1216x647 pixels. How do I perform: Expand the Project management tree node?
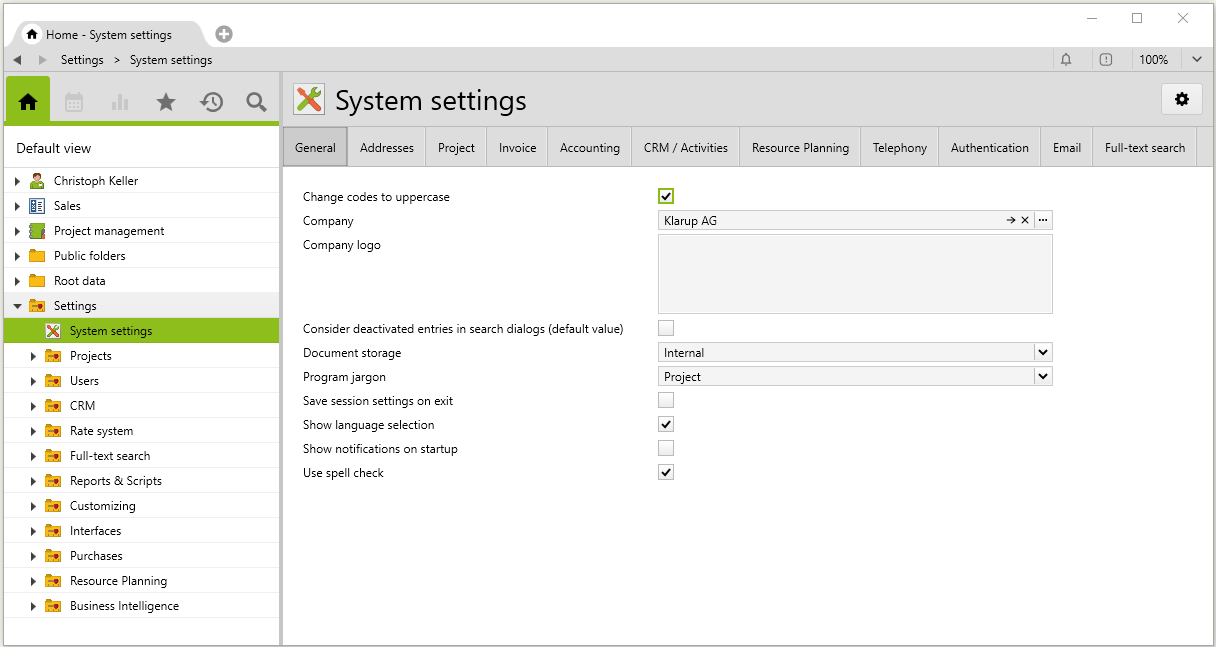17,231
